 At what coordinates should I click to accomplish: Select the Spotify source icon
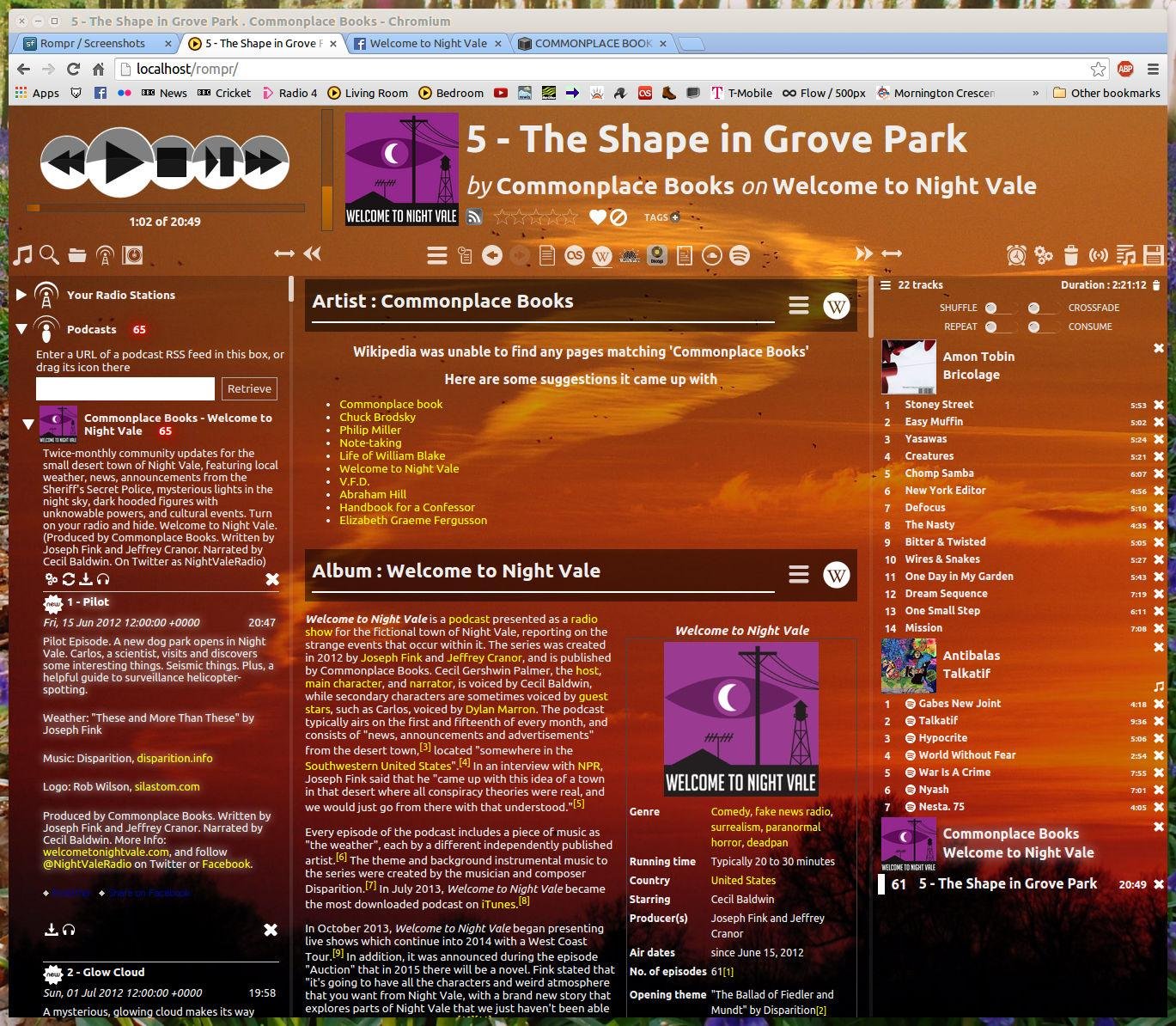point(739,254)
